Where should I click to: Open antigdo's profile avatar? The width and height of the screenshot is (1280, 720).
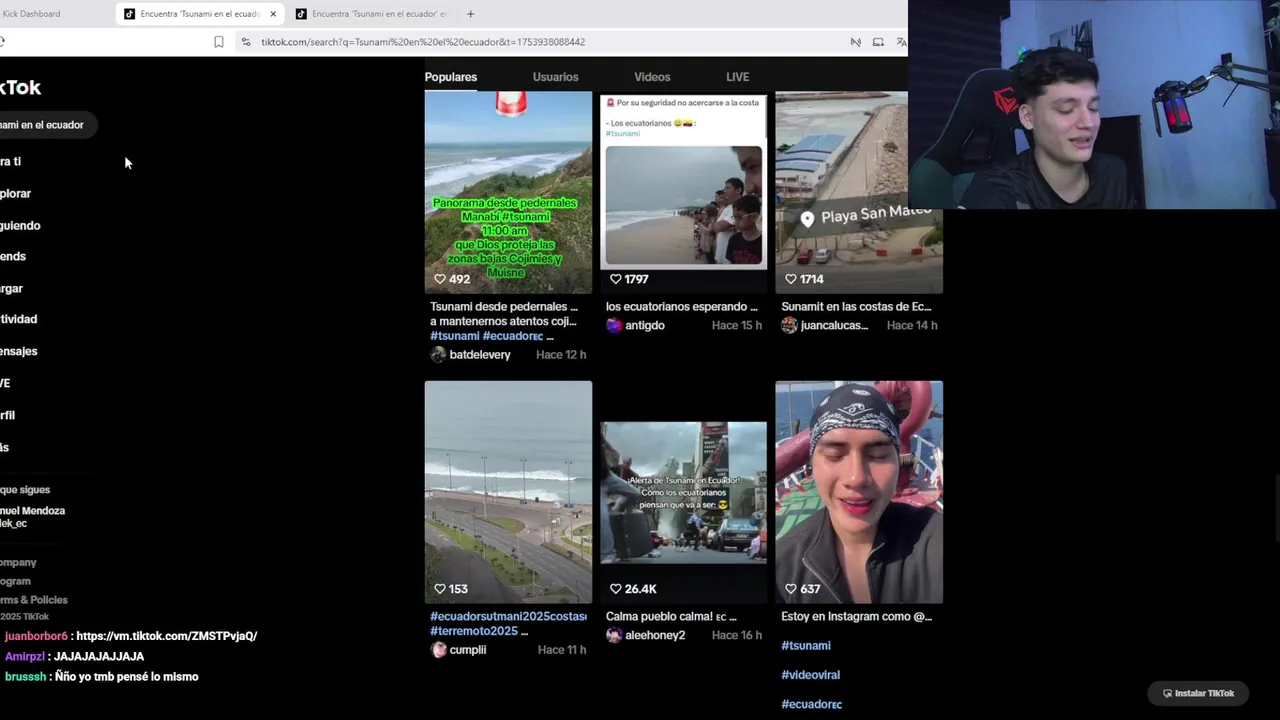click(x=614, y=325)
